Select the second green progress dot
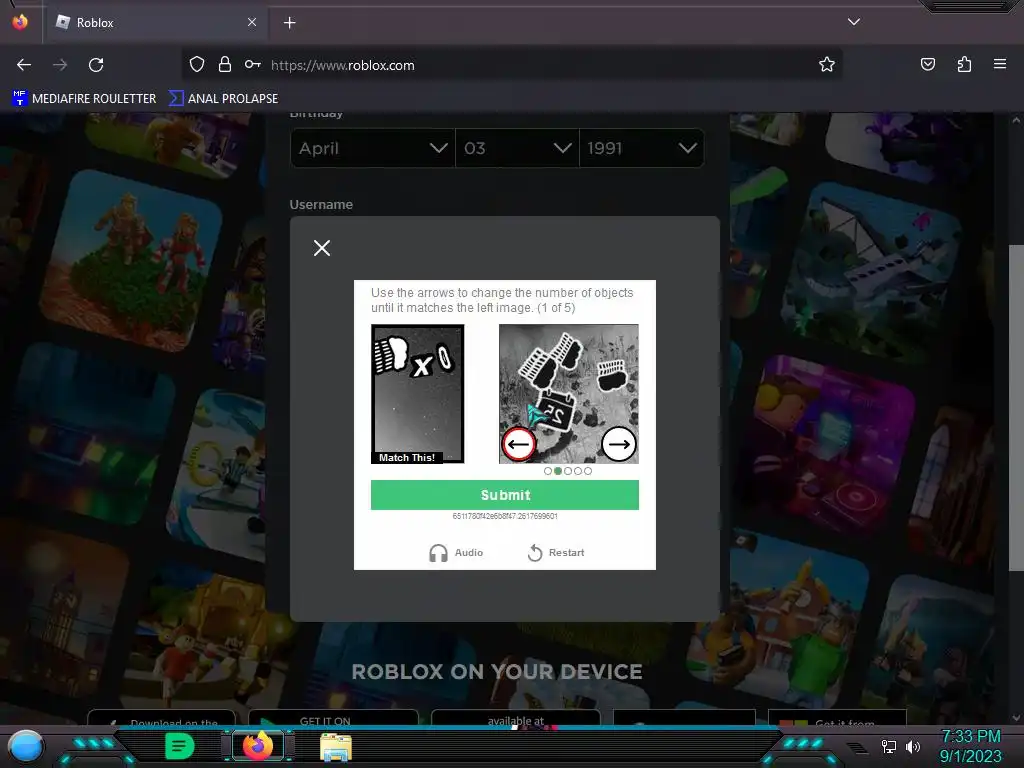Viewport: 1024px width, 768px height. (x=558, y=471)
